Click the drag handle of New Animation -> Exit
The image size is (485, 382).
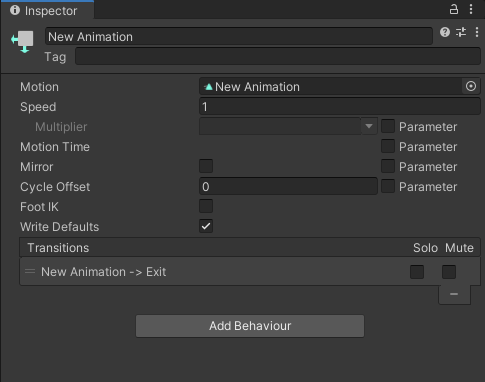[30, 271]
